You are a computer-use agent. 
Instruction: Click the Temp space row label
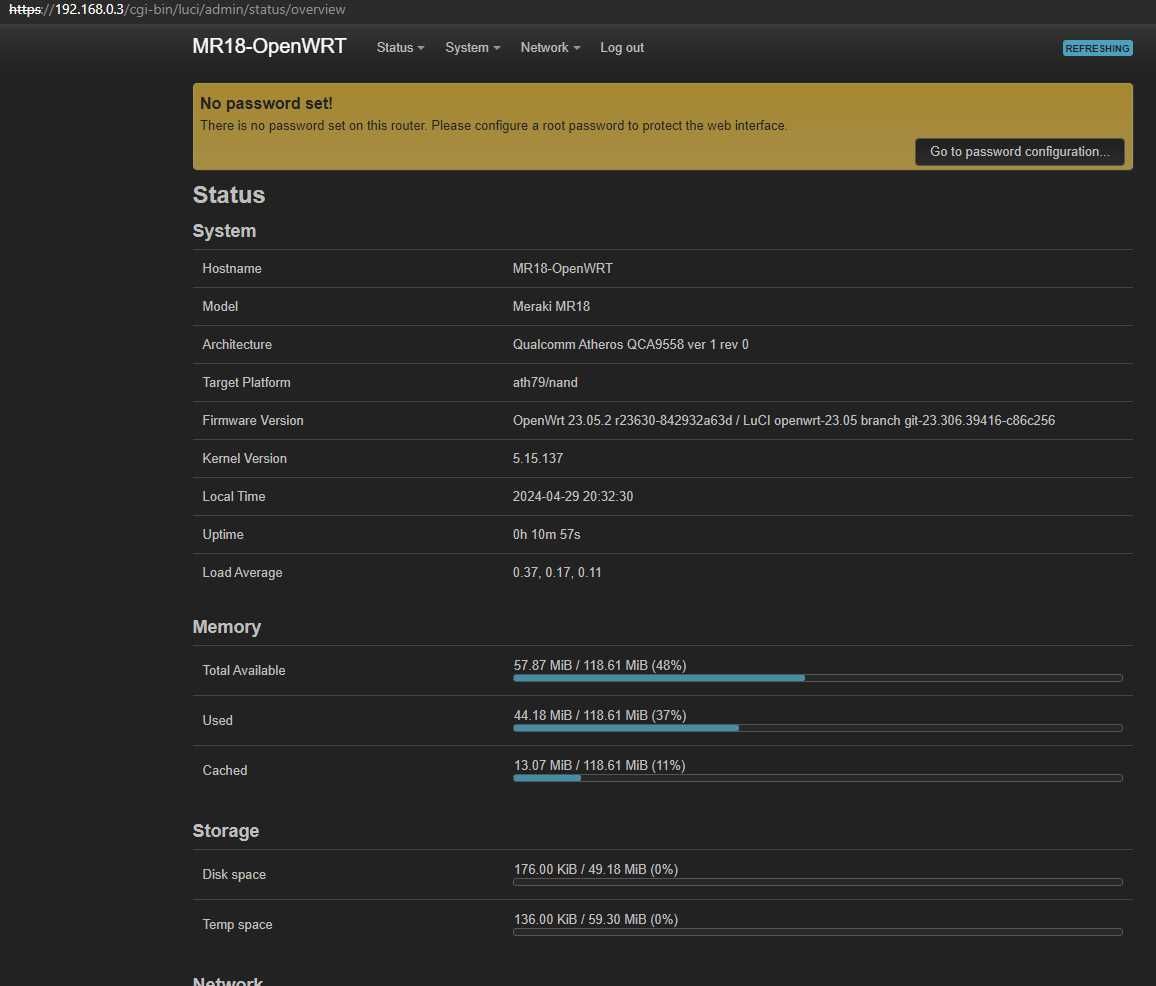[237, 925]
